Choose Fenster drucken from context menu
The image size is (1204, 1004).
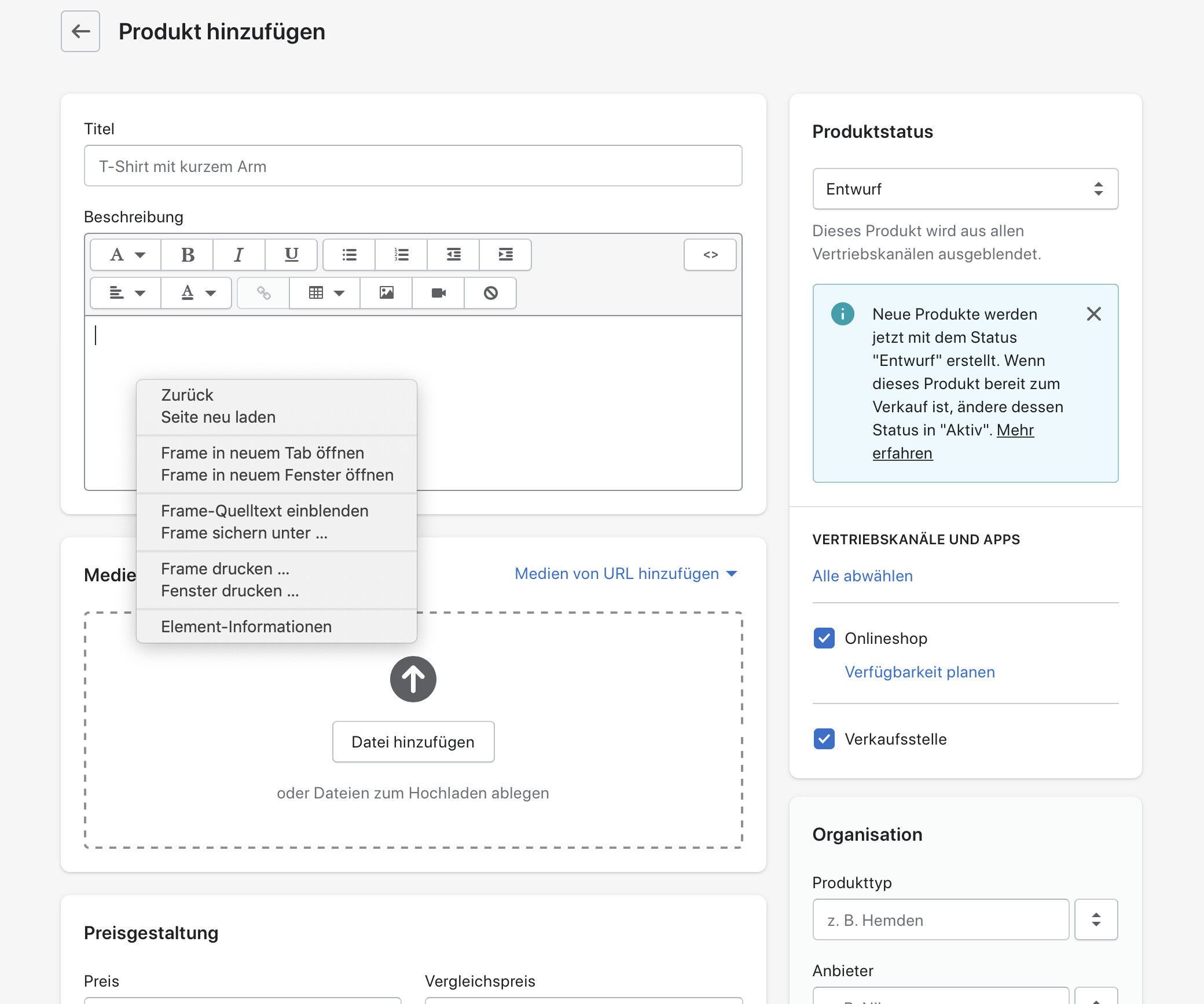pyautogui.click(x=277, y=591)
